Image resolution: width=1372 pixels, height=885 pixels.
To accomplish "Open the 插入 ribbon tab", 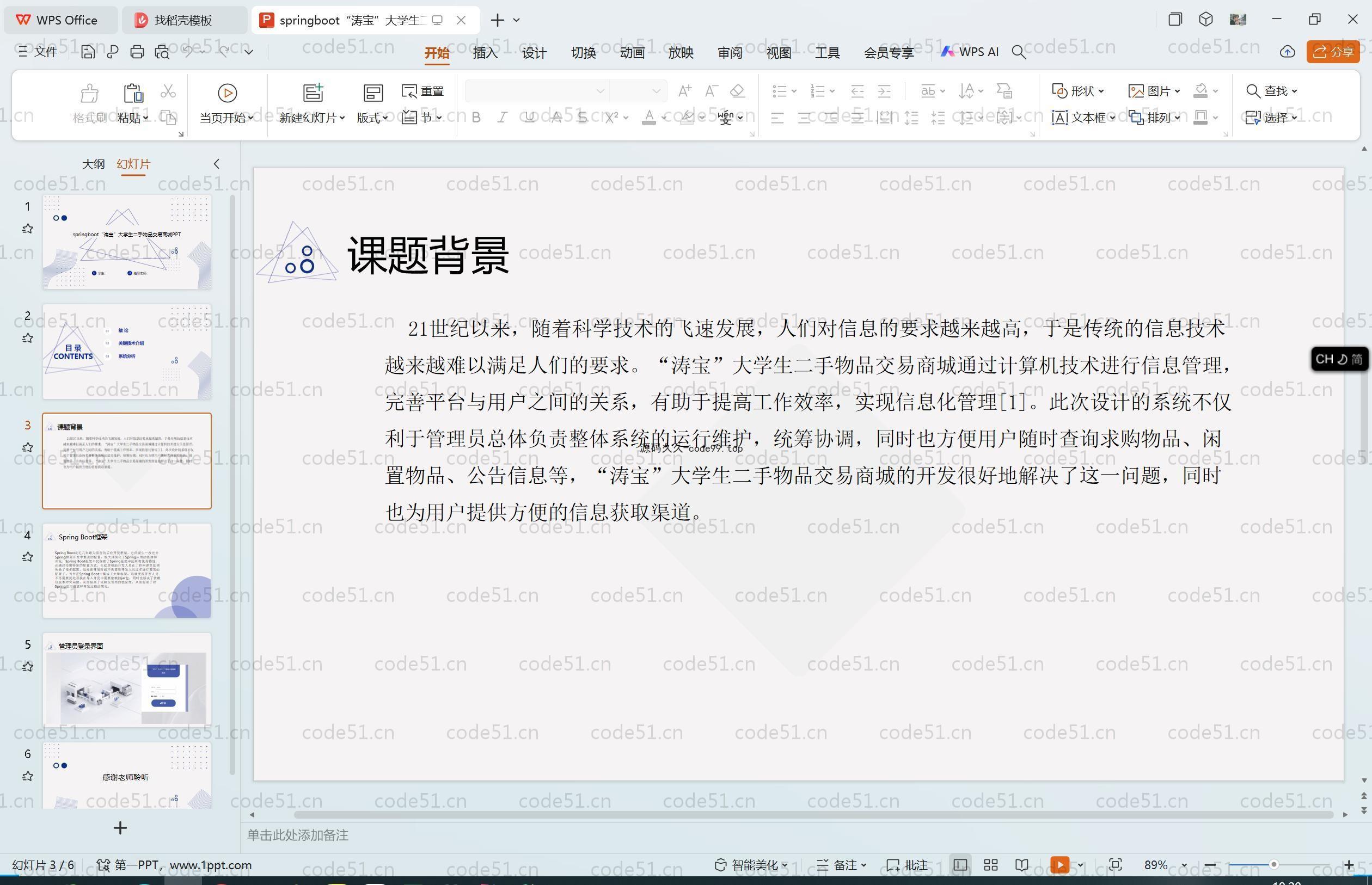I will [485, 52].
